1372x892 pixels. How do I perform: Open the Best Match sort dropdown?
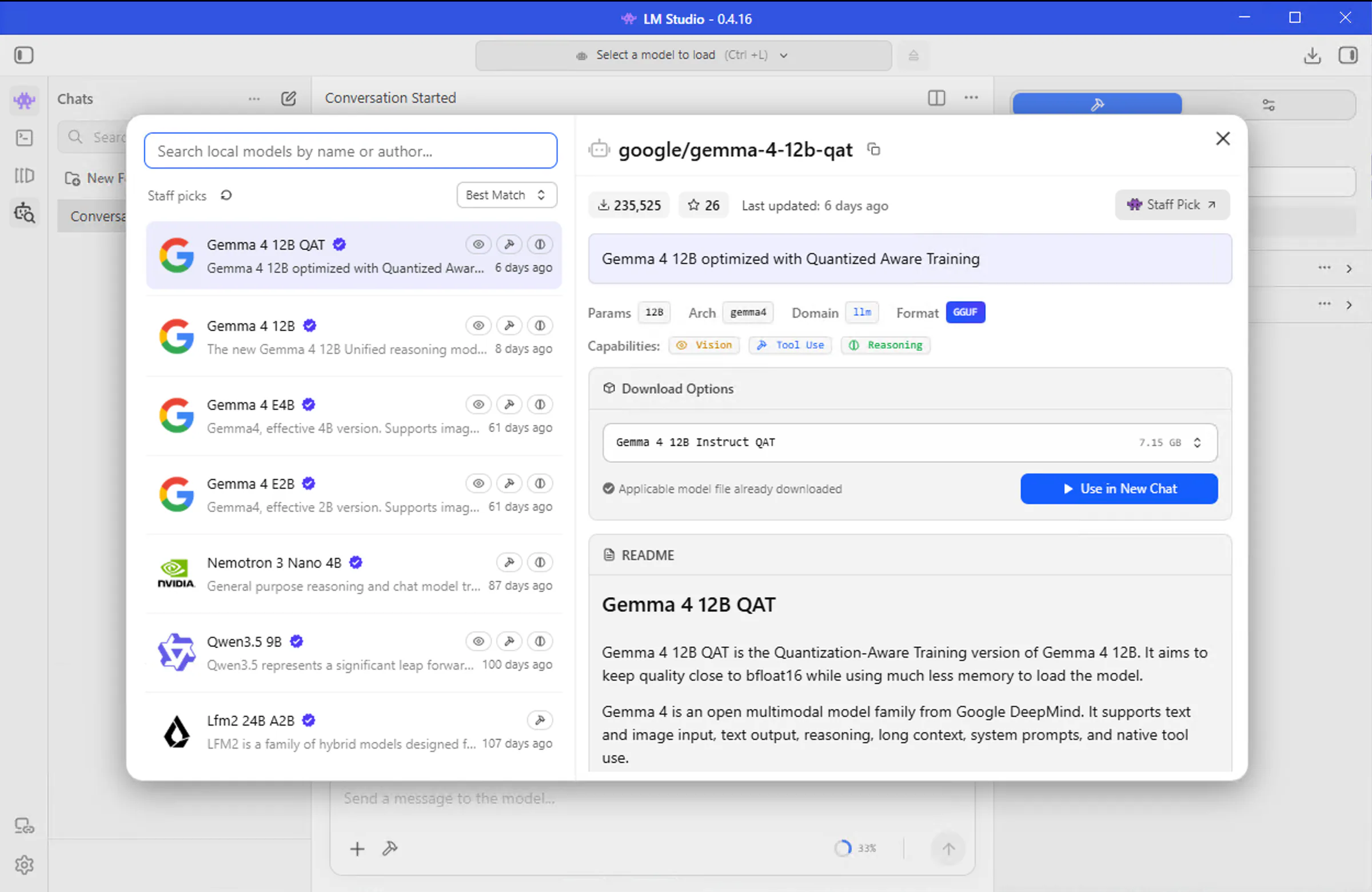pyautogui.click(x=506, y=195)
